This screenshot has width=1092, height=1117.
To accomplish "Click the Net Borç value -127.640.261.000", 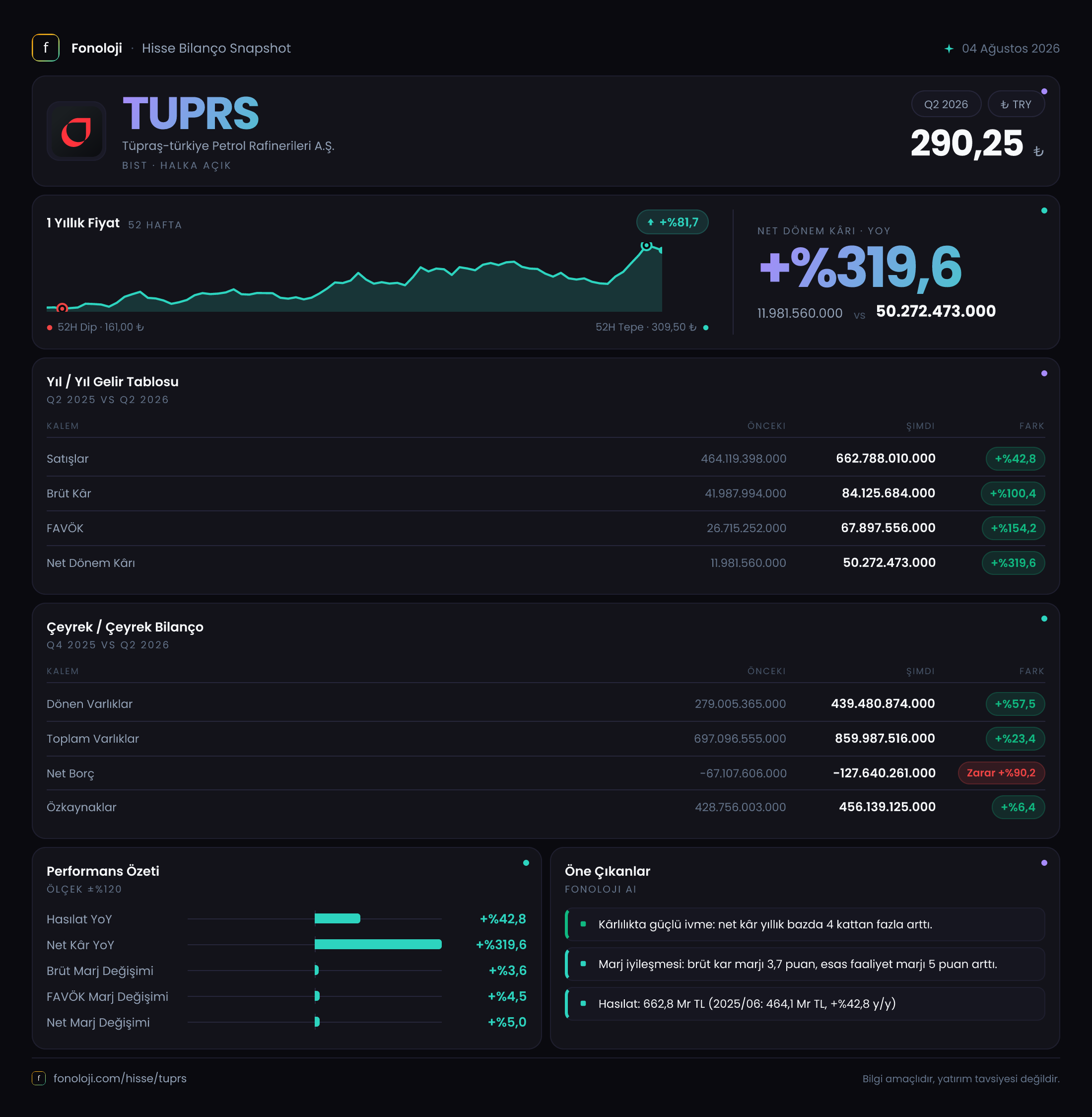I will tap(885, 773).
